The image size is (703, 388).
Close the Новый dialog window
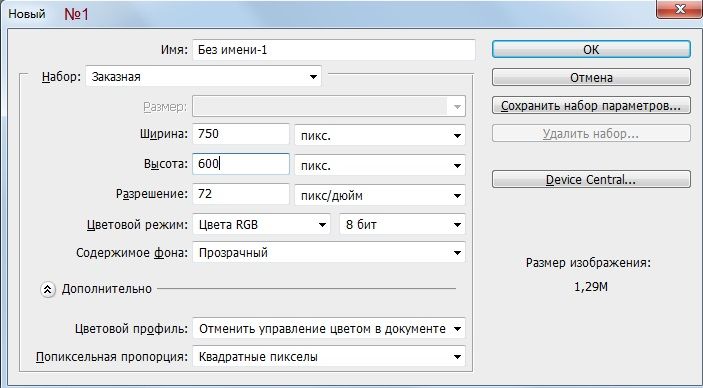tap(680, 8)
